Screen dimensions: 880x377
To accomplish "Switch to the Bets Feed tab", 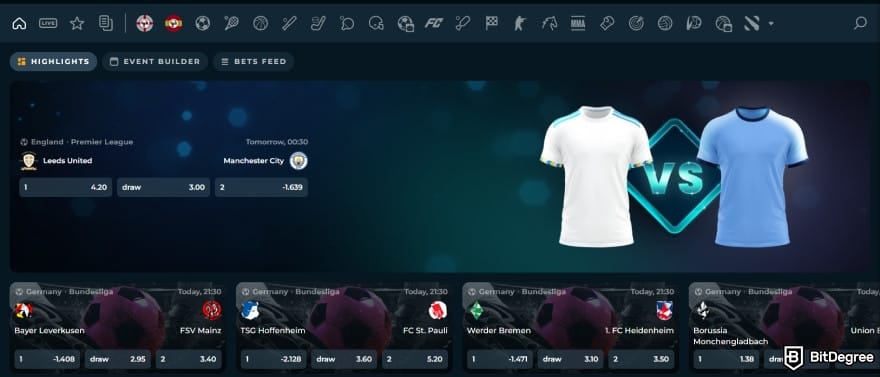I will click(253, 62).
